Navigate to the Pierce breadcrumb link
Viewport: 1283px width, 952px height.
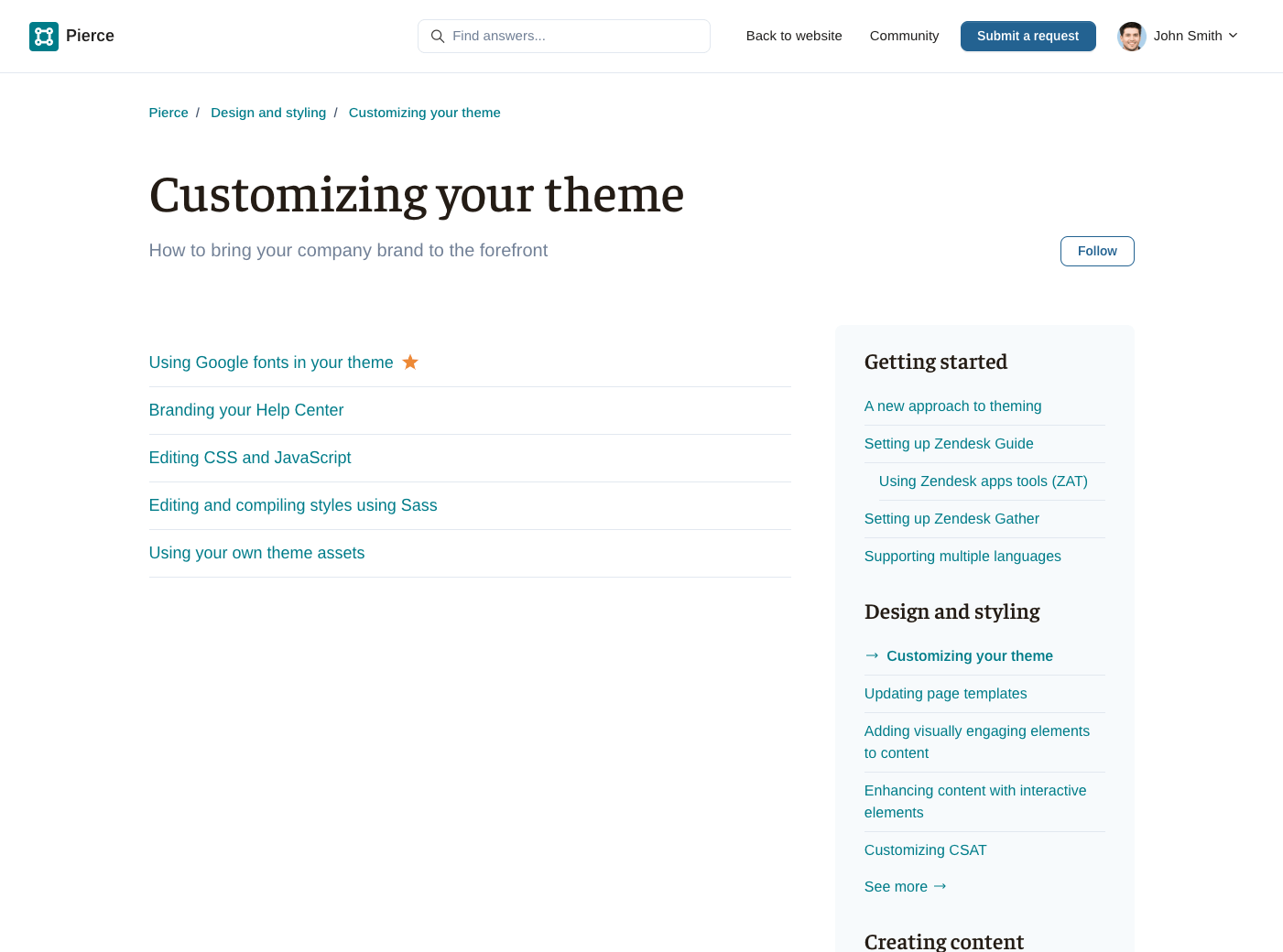click(x=169, y=113)
